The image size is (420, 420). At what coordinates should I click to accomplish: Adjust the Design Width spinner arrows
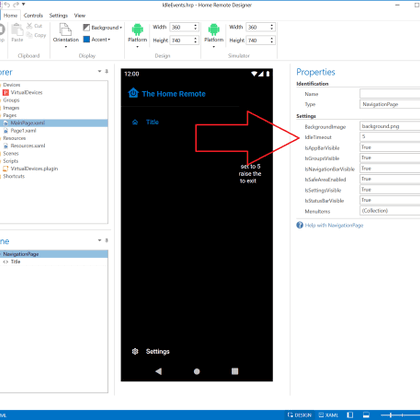tap(196, 27)
